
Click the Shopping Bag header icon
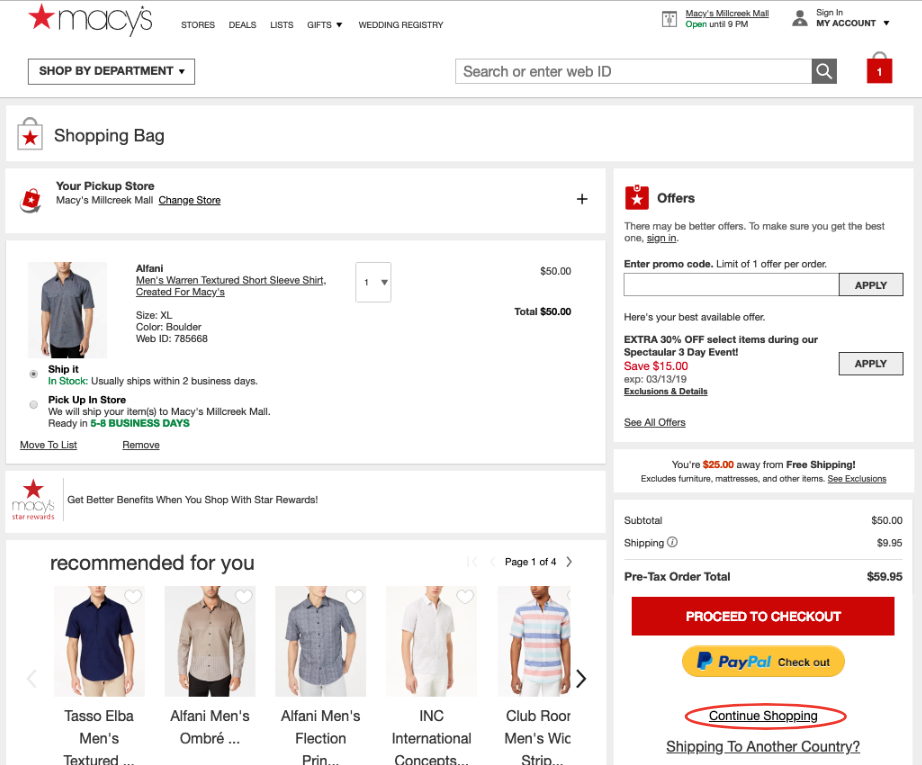tap(30, 134)
